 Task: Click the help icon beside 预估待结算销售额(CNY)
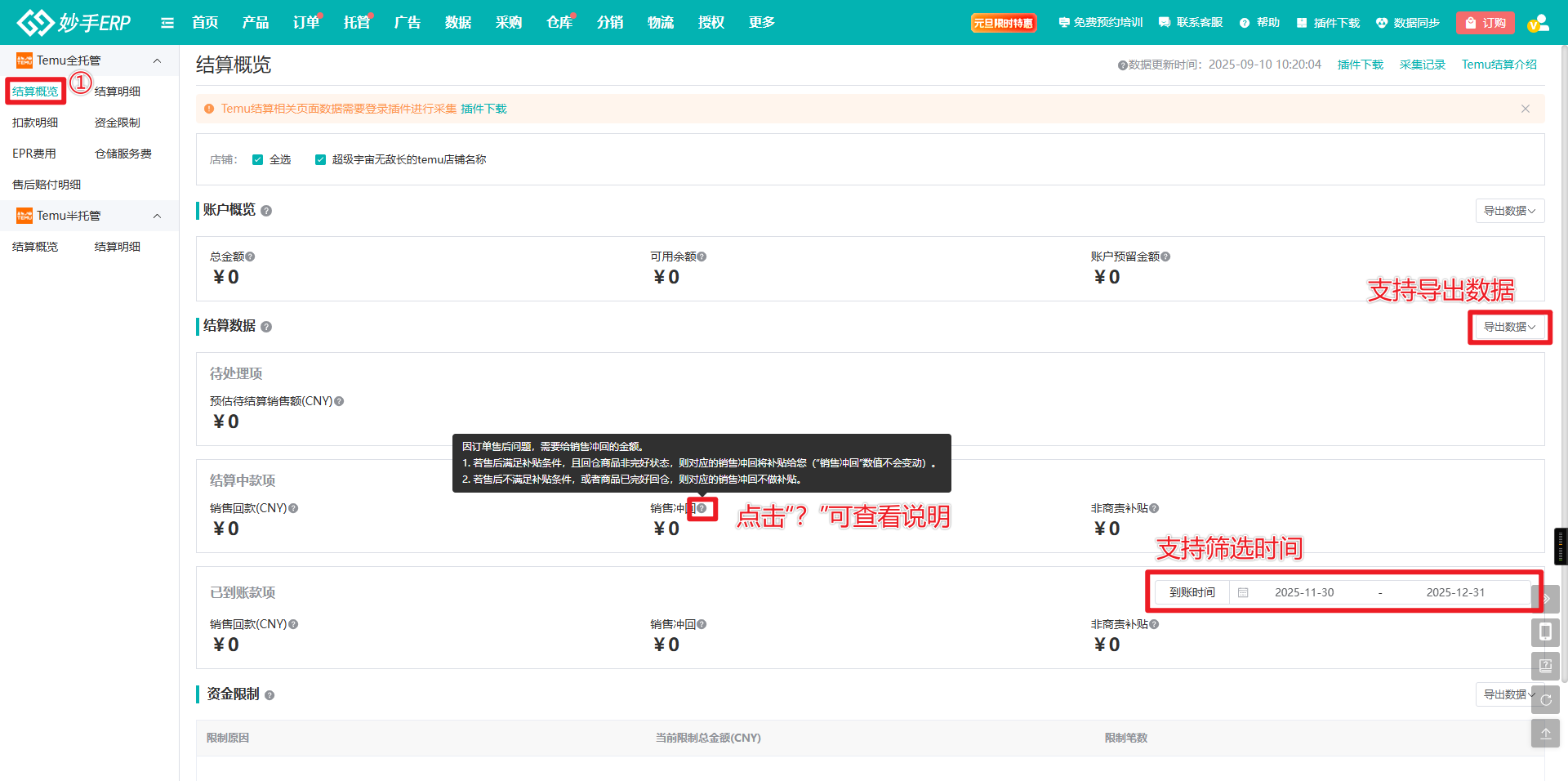(x=339, y=401)
